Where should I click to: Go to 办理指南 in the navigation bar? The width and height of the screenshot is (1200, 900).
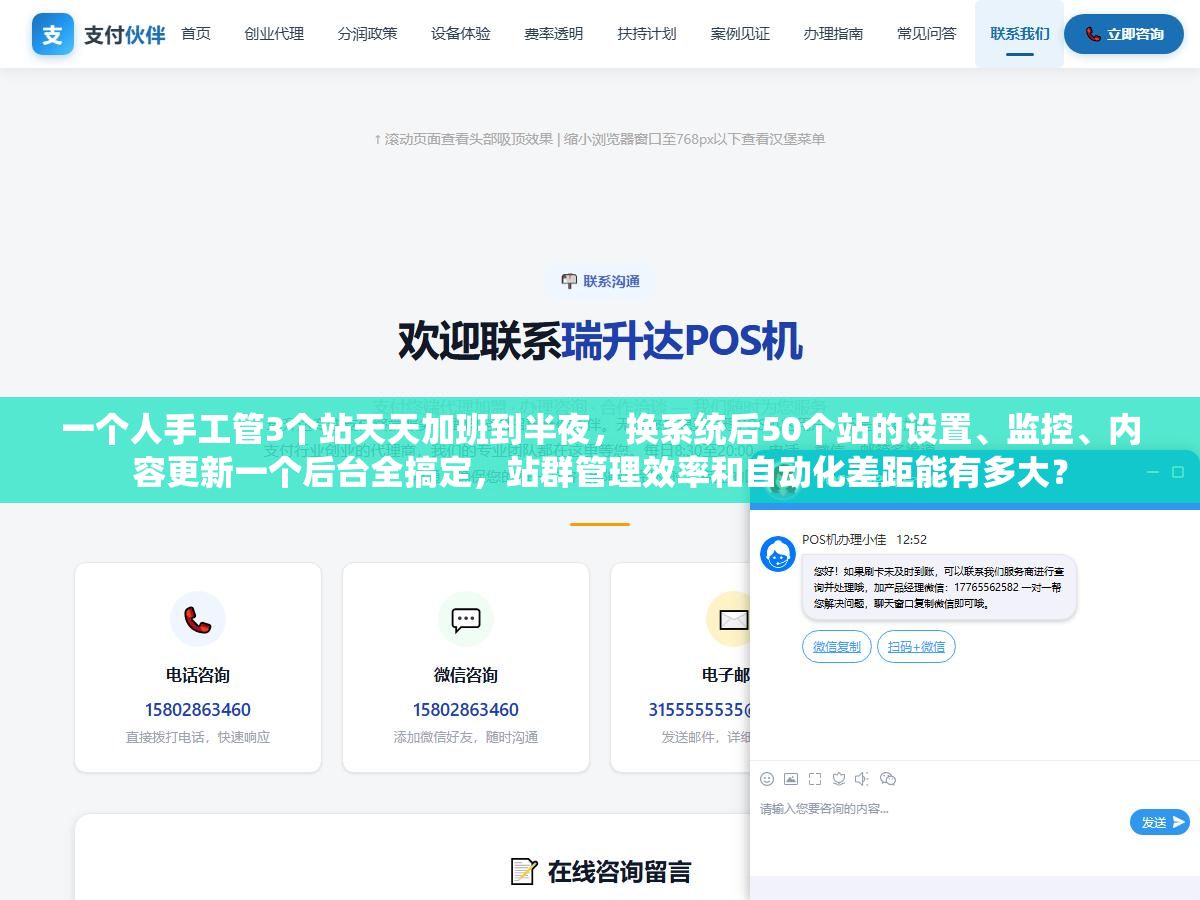(x=834, y=34)
